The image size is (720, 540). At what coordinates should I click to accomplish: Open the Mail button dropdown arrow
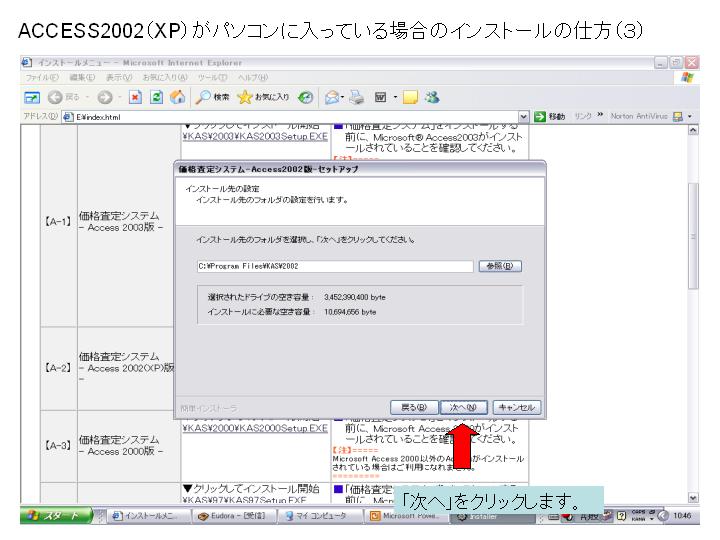click(343, 97)
